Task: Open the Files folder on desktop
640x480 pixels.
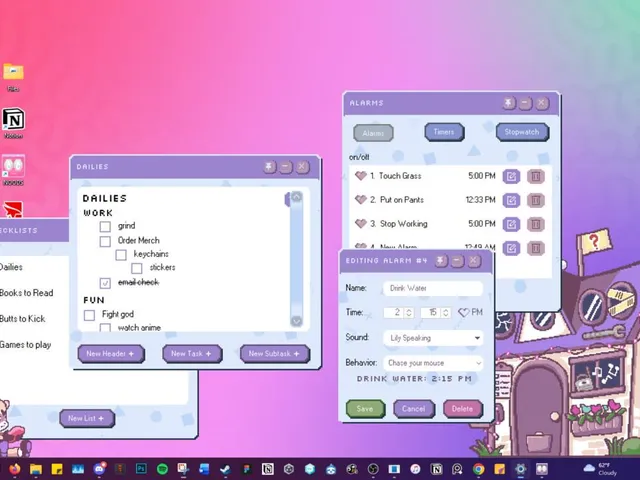Action: (13, 77)
